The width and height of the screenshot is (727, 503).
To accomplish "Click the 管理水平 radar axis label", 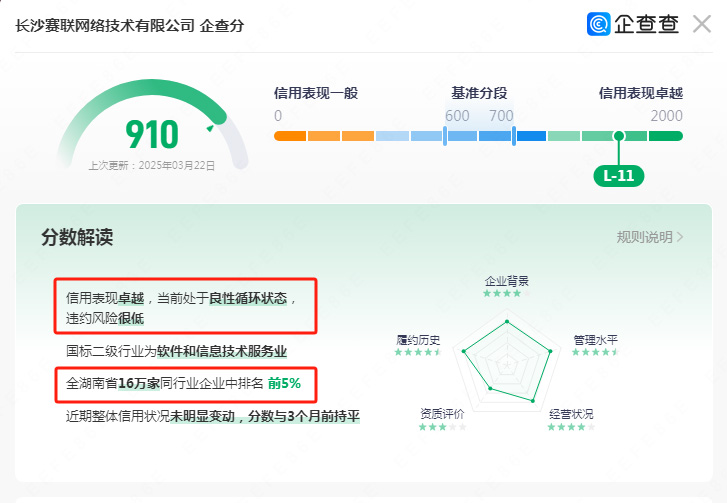I will pos(595,339).
